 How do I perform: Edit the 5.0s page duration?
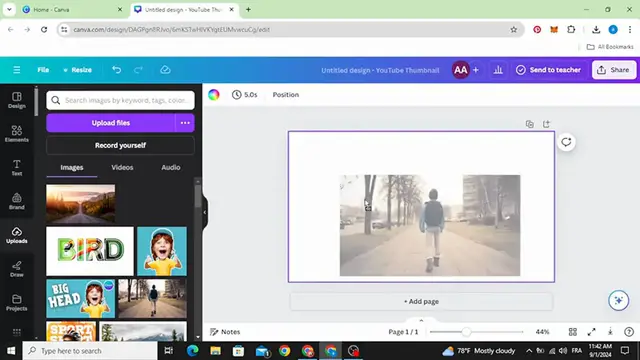pos(244,95)
